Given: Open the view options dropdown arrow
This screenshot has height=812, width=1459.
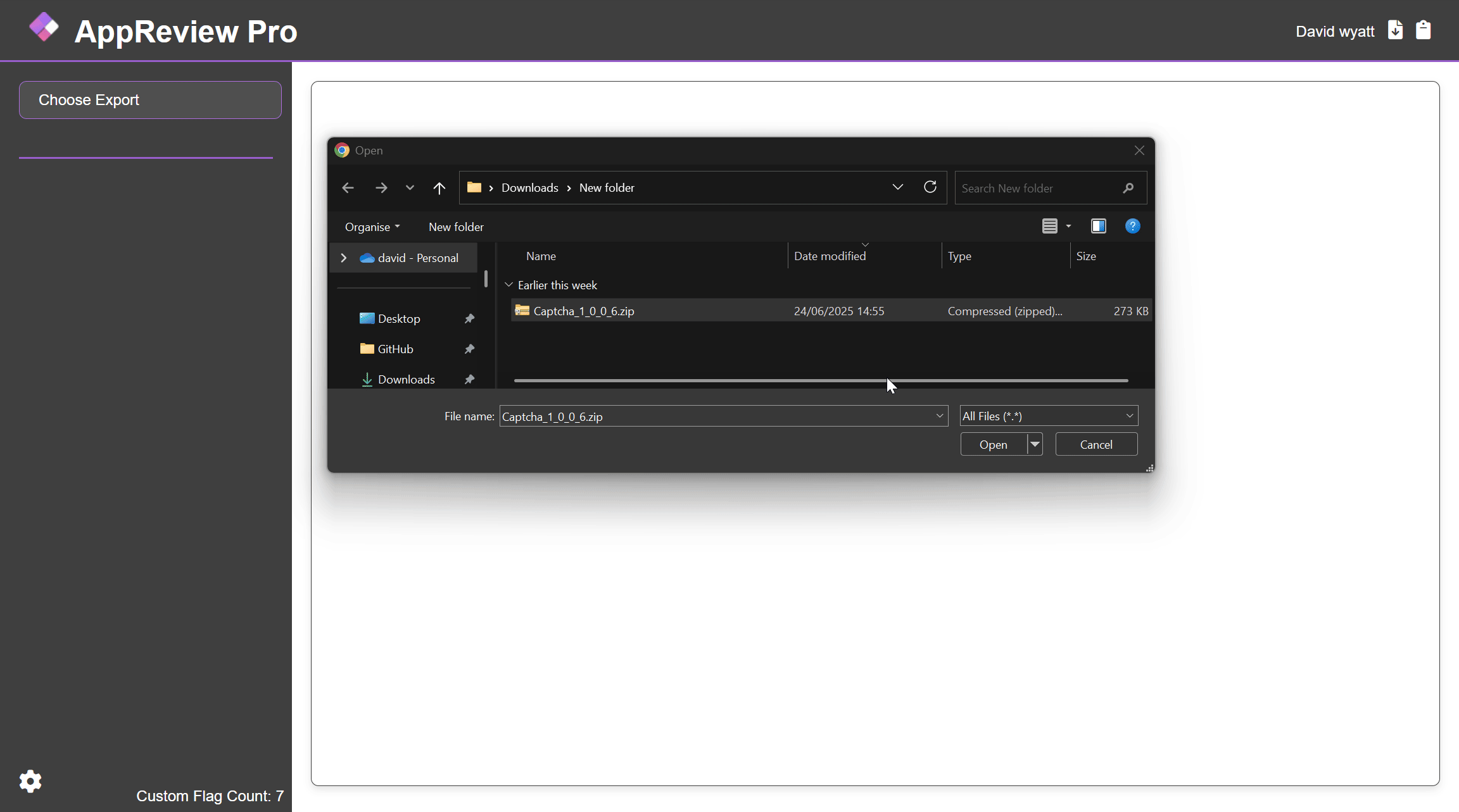Looking at the screenshot, I should [x=1068, y=226].
